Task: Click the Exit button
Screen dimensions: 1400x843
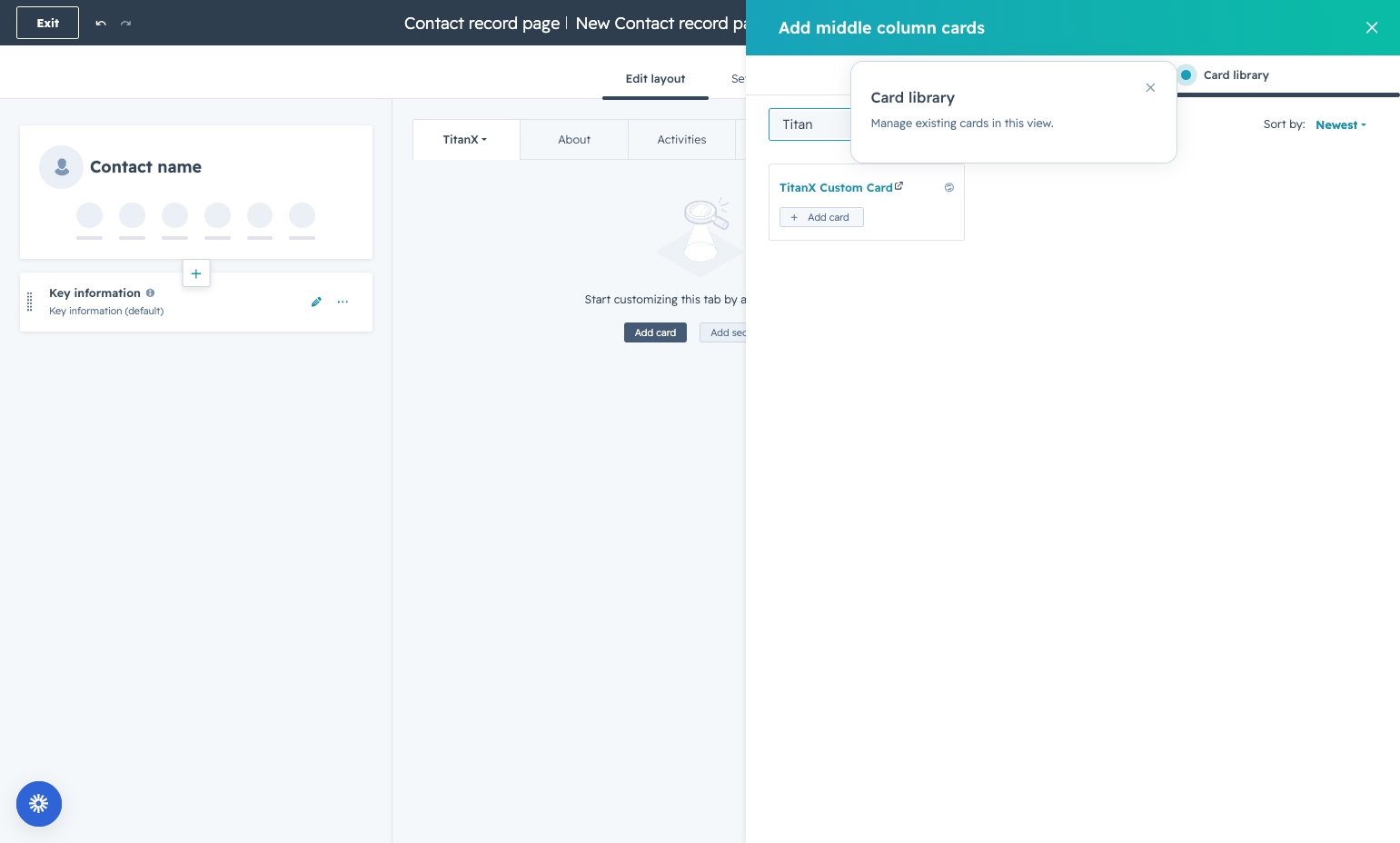Action: 48,23
